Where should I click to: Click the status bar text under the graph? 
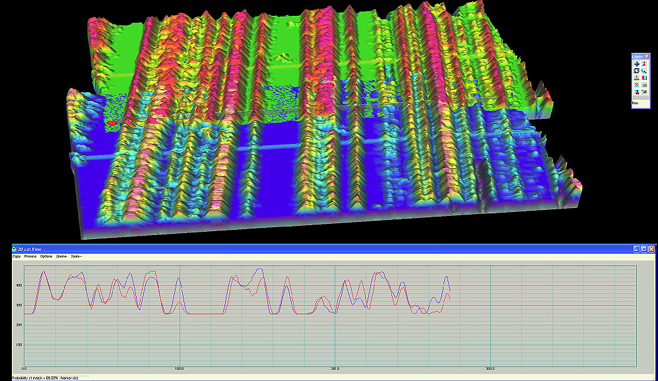pos(45,378)
